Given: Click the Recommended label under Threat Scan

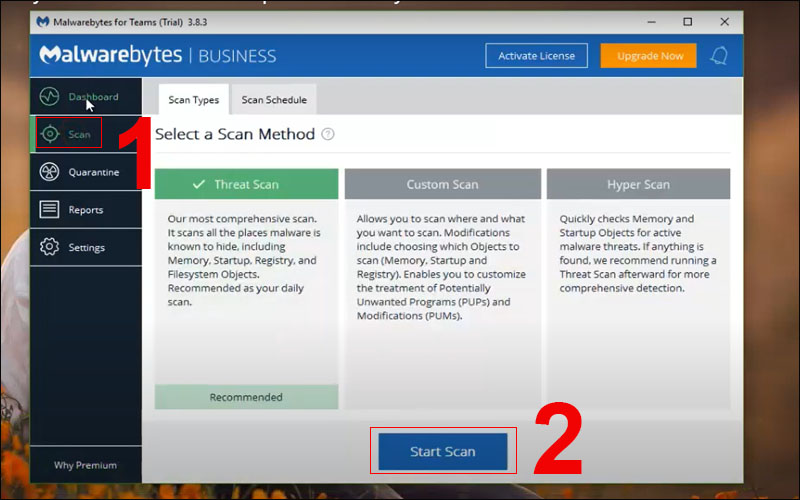Looking at the screenshot, I should [246, 397].
